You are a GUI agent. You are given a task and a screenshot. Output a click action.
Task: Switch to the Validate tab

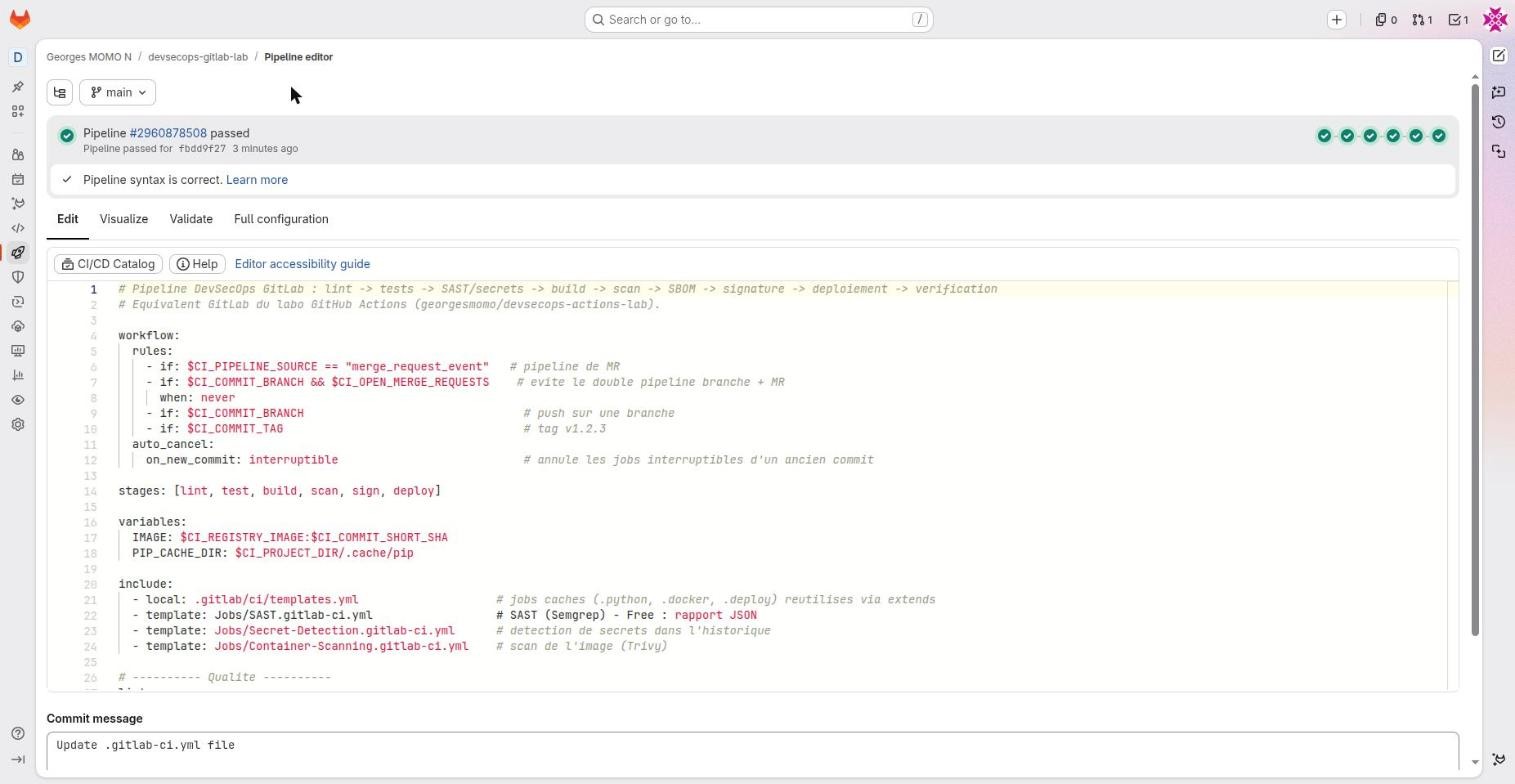(191, 219)
